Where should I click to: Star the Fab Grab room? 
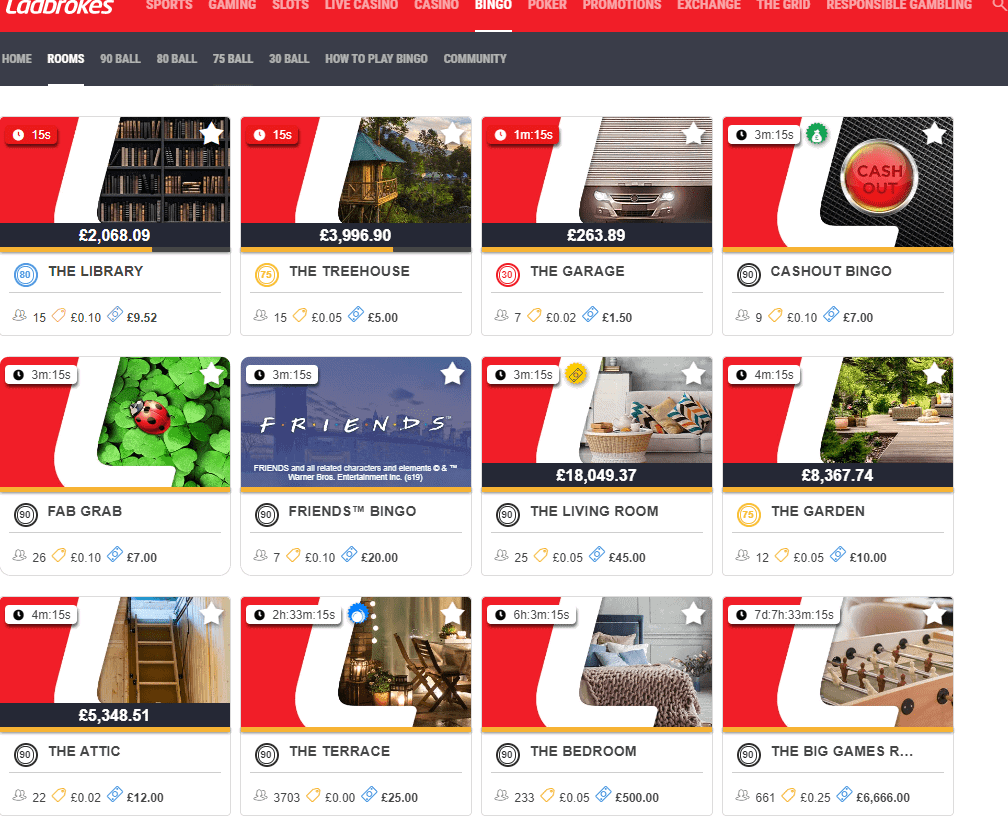tap(212, 373)
